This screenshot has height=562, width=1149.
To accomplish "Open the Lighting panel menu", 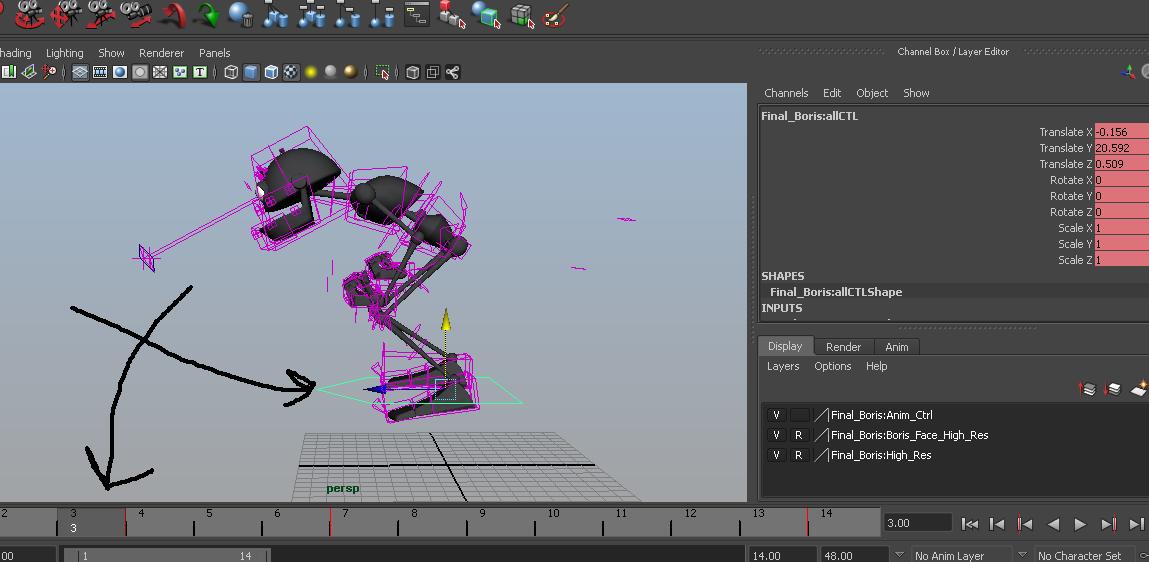I will pyautogui.click(x=64, y=53).
